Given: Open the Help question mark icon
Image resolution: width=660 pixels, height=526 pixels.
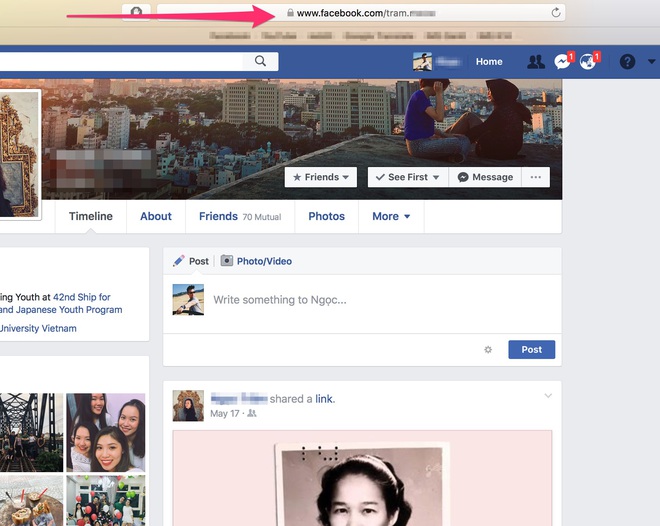Looking at the screenshot, I should [627, 62].
